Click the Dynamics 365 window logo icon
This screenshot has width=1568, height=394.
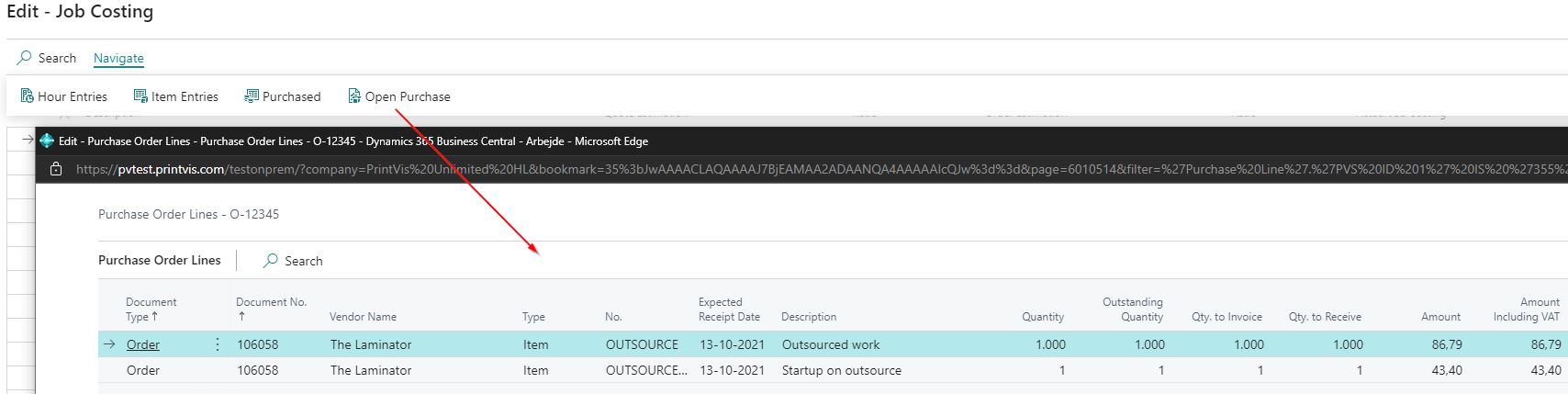(x=47, y=141)
